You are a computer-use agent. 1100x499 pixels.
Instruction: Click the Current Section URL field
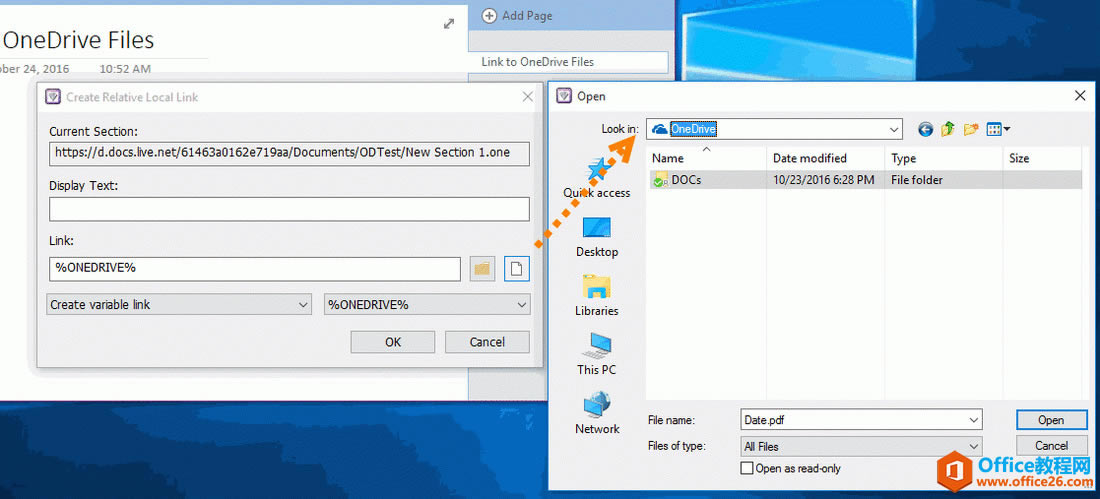coord(289,153)
